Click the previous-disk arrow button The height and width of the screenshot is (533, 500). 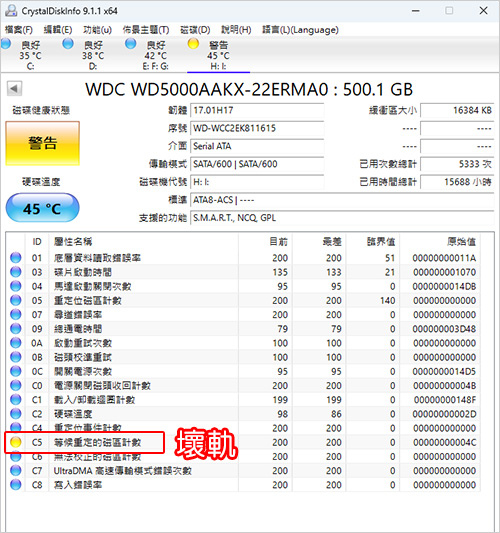click(x=14, y=89)
